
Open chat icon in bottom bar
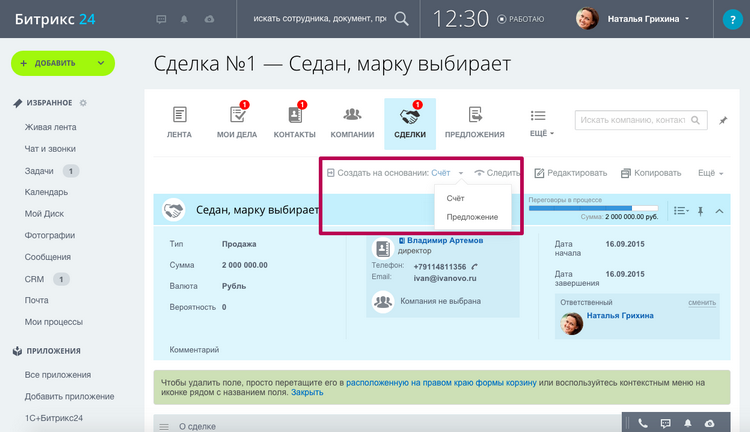click(665, 423)
